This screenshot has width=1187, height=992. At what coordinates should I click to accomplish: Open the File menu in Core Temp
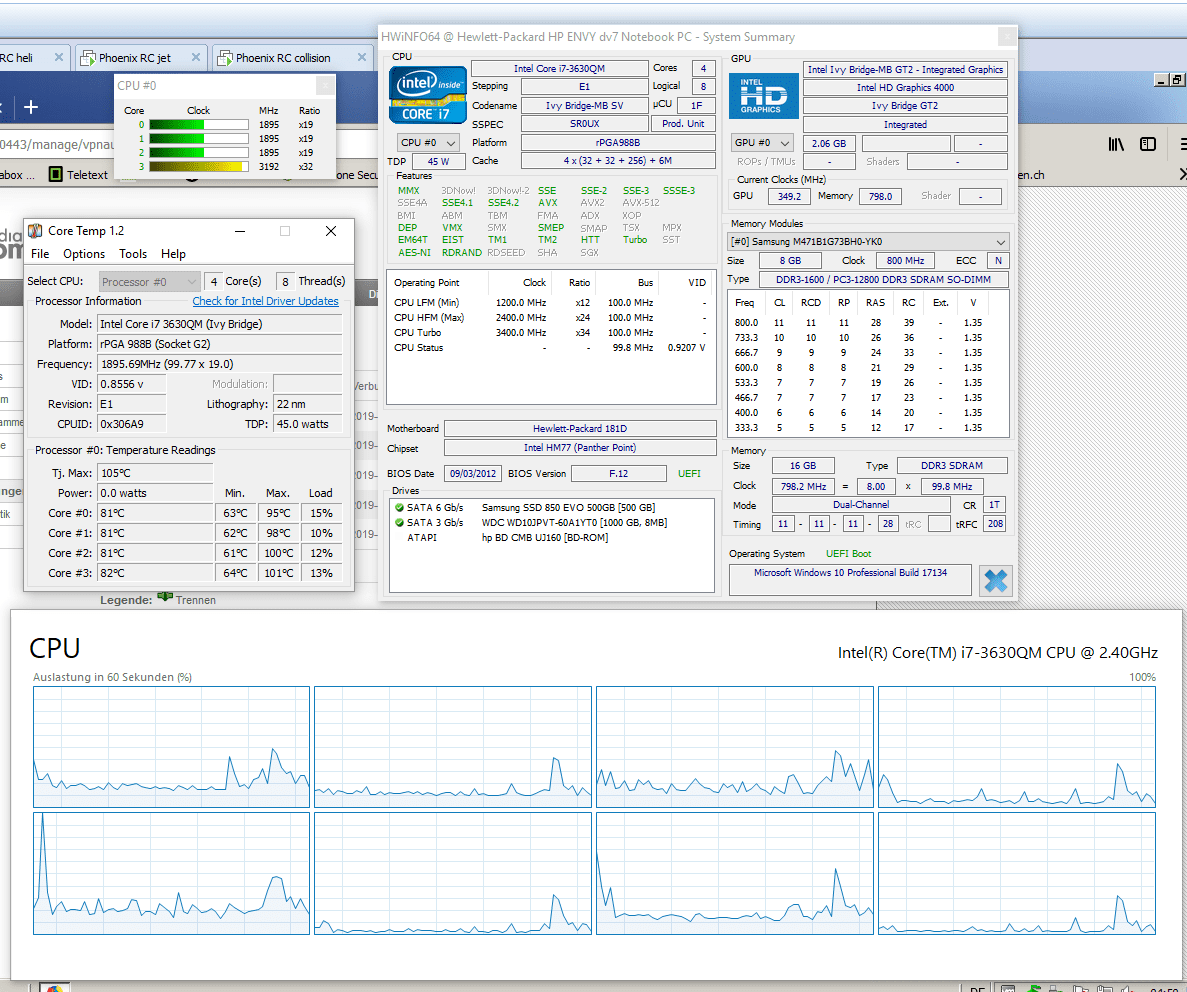pyautogui.click(x=40, y=254)
